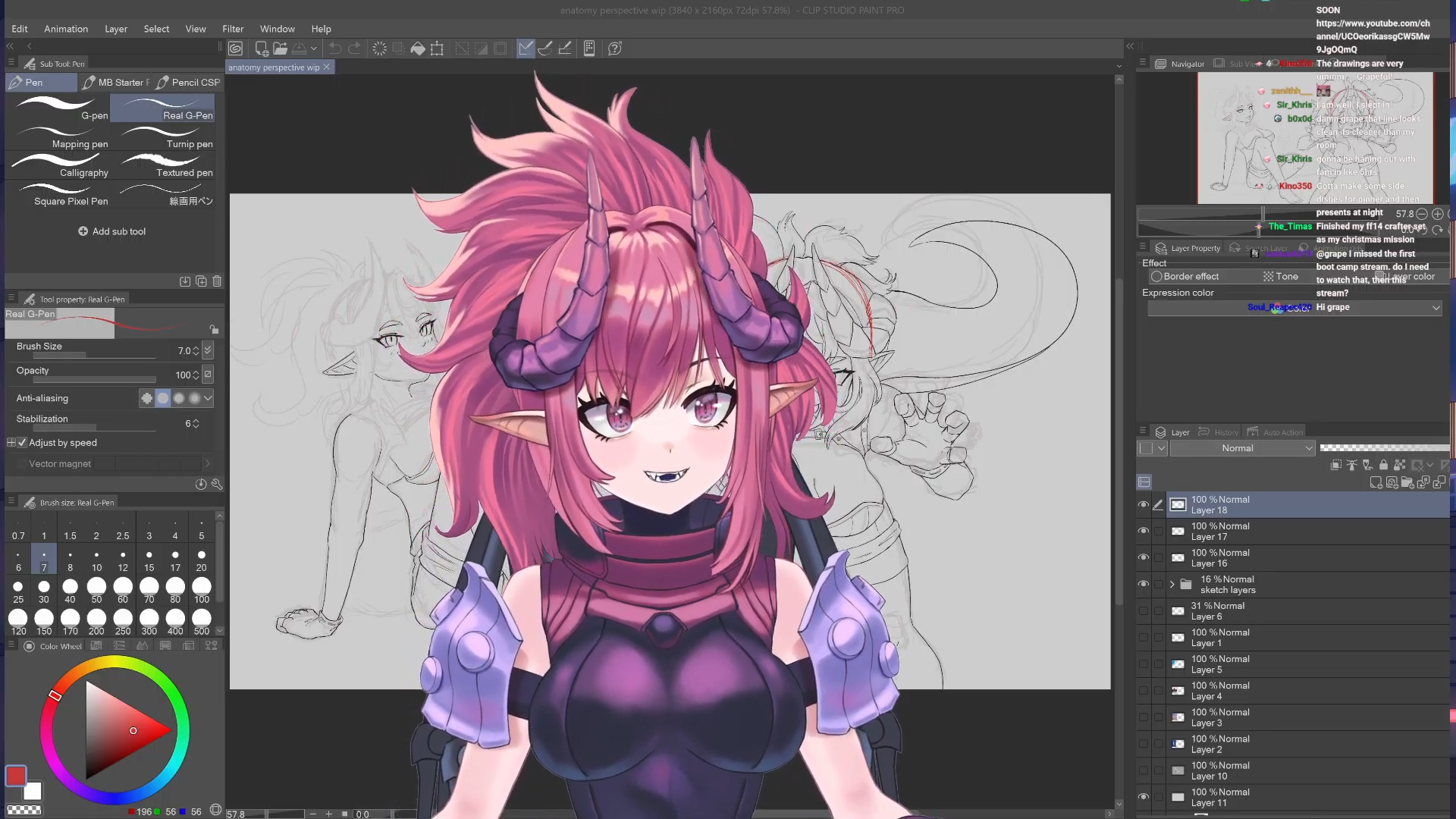This screenshot has height=819, width=1456.
Task: Switch to Pencil CSP tool tab
Action: point(188,82)
